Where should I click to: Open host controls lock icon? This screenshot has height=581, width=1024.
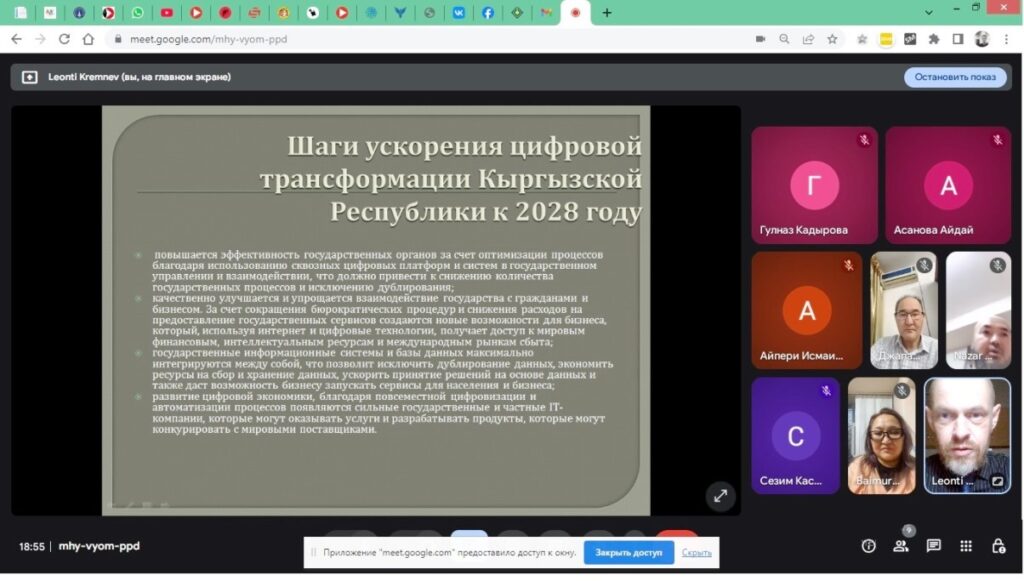[x=998, y=546]
